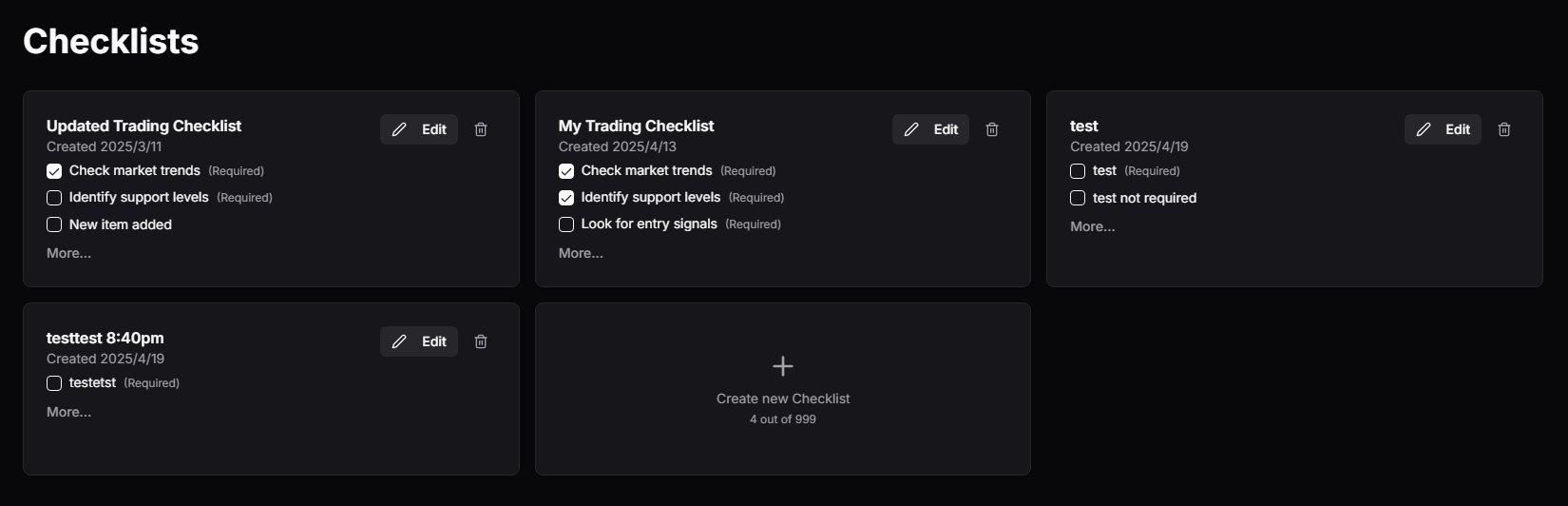This screenshot has height=506, width=1568.
Task: Click pencil icon on Updated Trading Checklist
Action: pos(399,129)
